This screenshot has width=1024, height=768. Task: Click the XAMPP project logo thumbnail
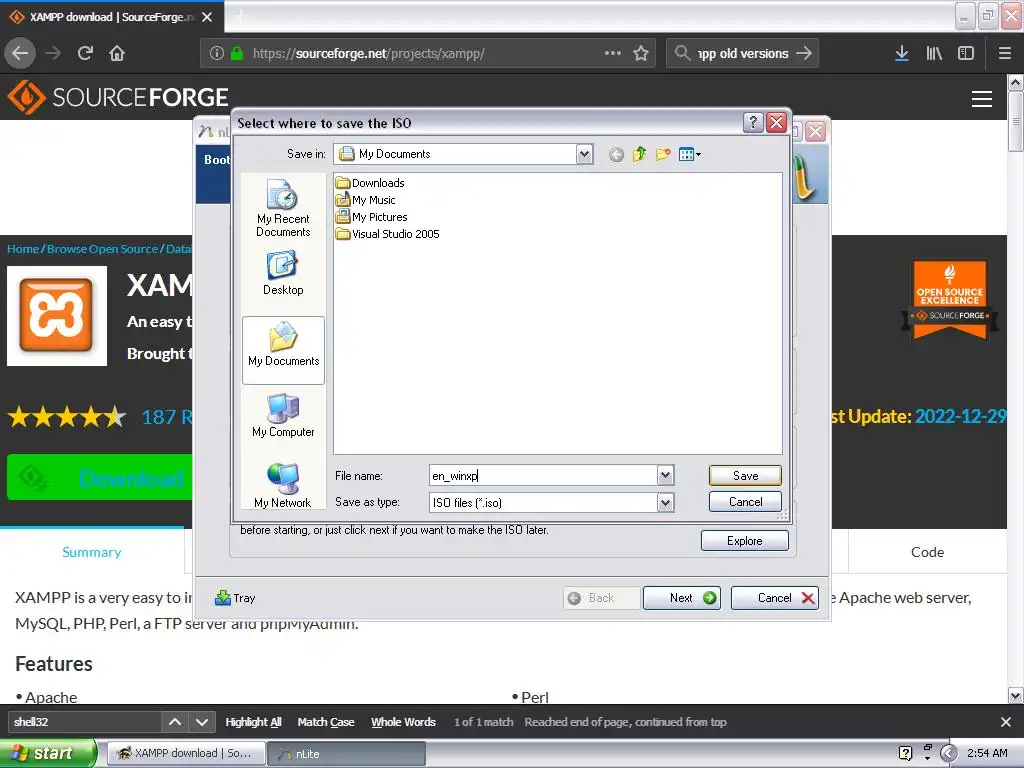pos(57,315)
